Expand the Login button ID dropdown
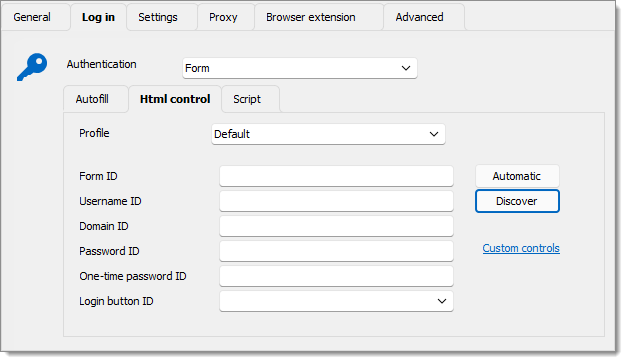 [x=336, y=301]
